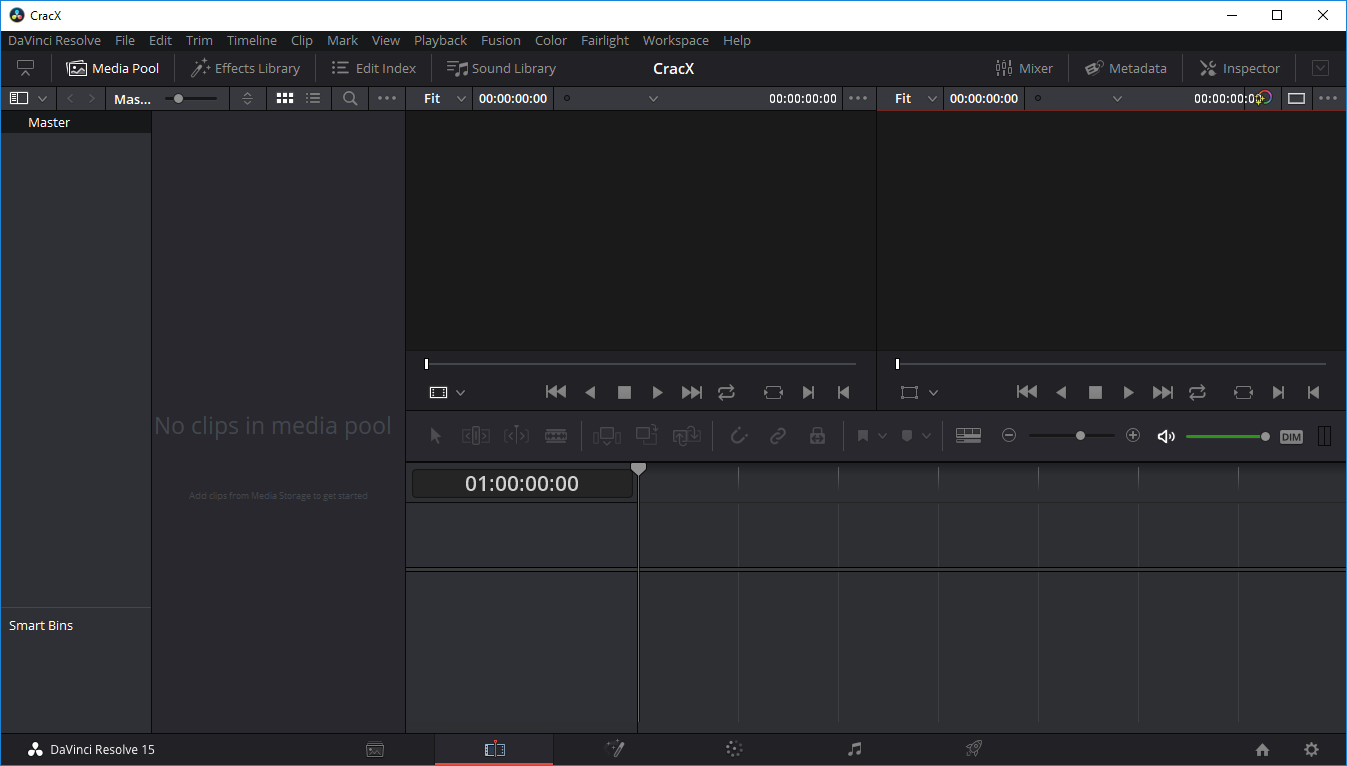Play reverse in the timeline viewer
1347x766 pixels.
coord(1061,393)
